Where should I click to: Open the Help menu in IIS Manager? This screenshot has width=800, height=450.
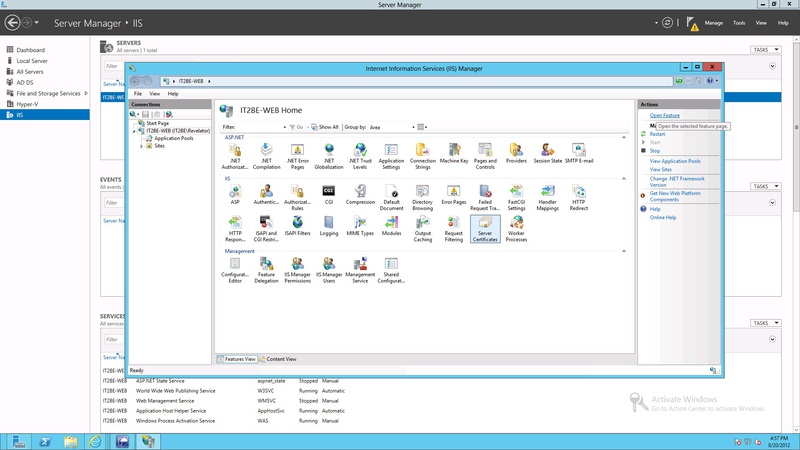point(173,94)
